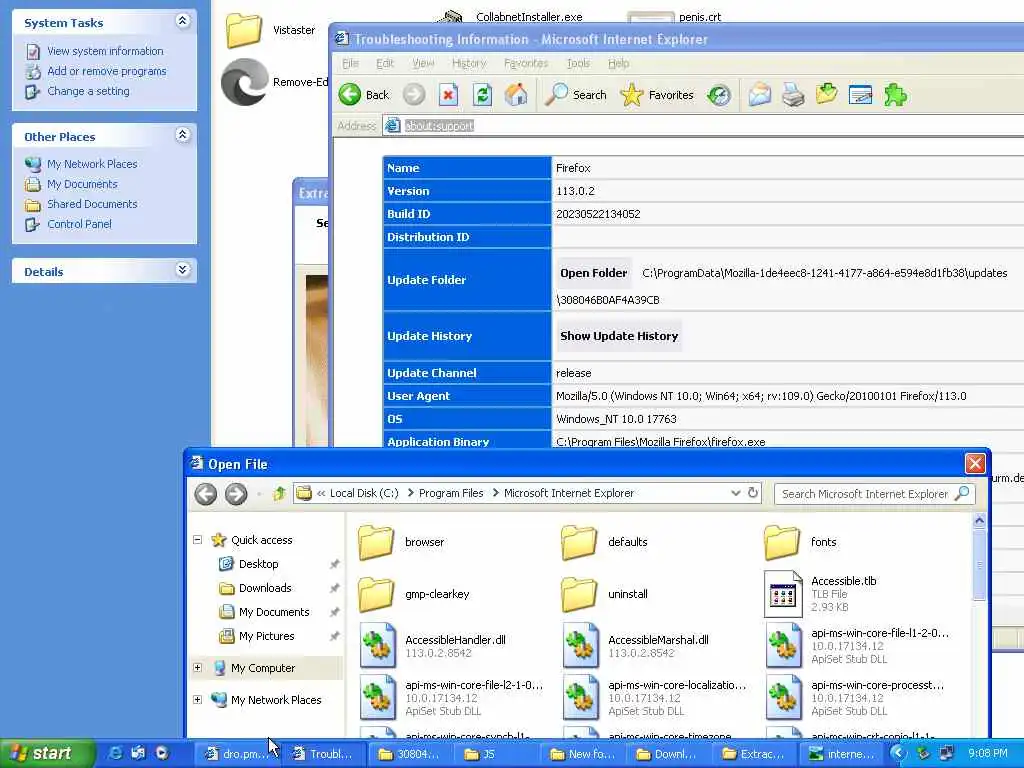The height and width of the screenshot is (768, 1024).
Task: Refresh the Open File folder listing
Action: pos(752,492)
